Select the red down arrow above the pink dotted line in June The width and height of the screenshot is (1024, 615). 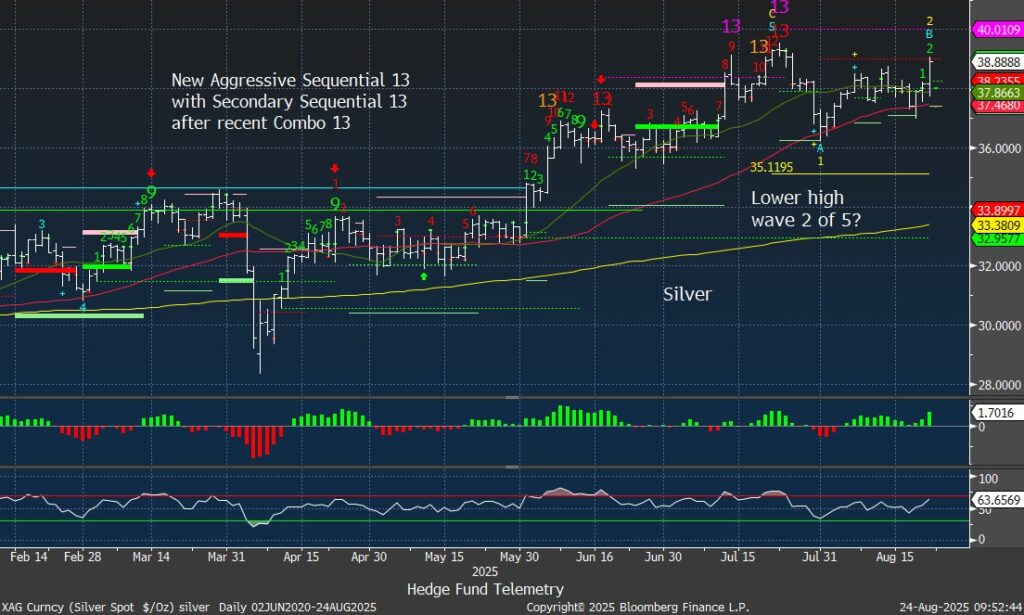pyautogui.click(x=601, y=79)
